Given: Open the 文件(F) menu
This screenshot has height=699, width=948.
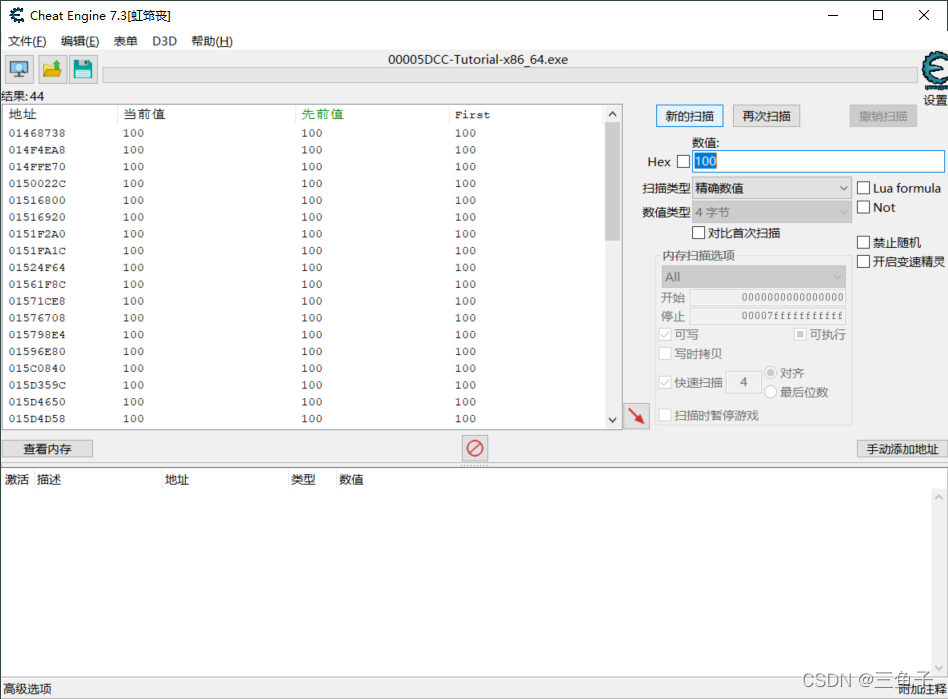Looking at the screenshot, I should pos(27,41).
